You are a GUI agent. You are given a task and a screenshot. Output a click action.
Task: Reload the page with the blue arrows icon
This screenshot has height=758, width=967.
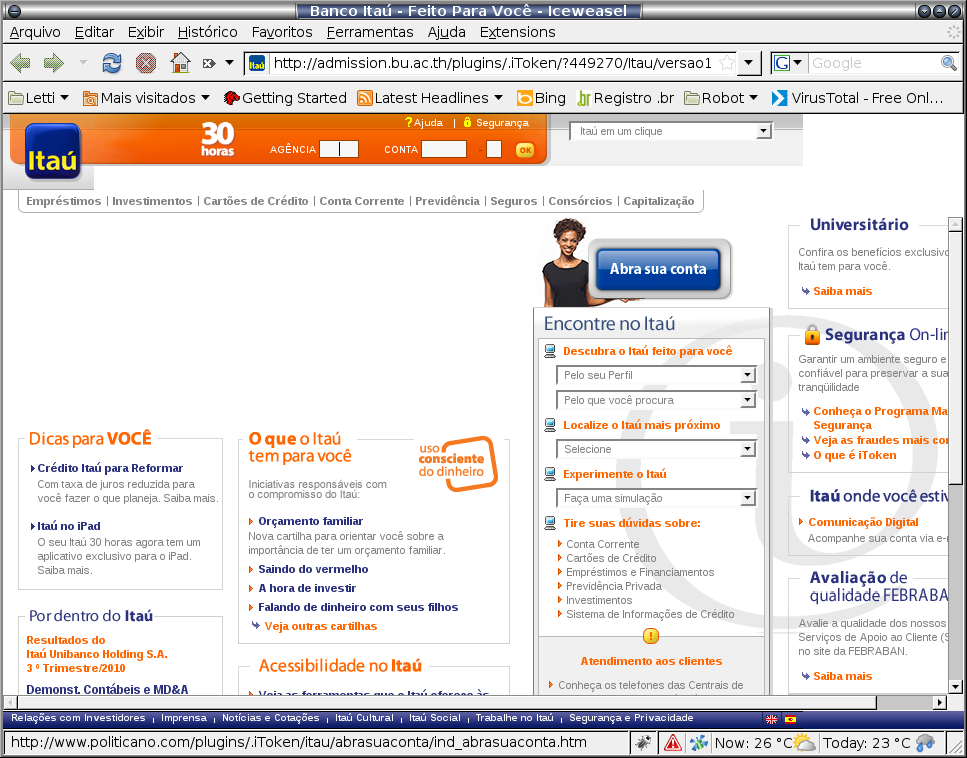click(x=112, y=63)
